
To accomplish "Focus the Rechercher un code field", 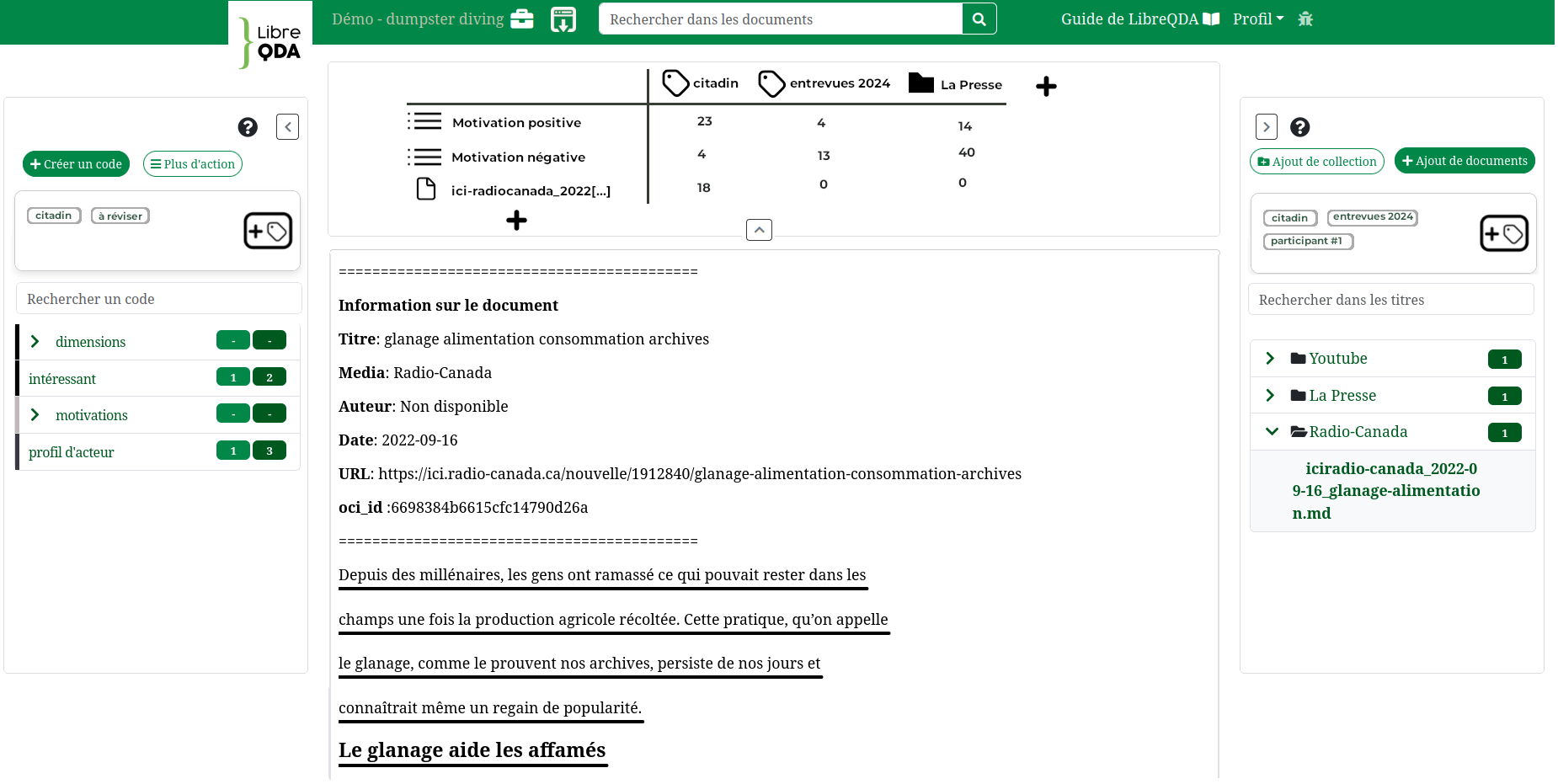I will tap(159, 299).
